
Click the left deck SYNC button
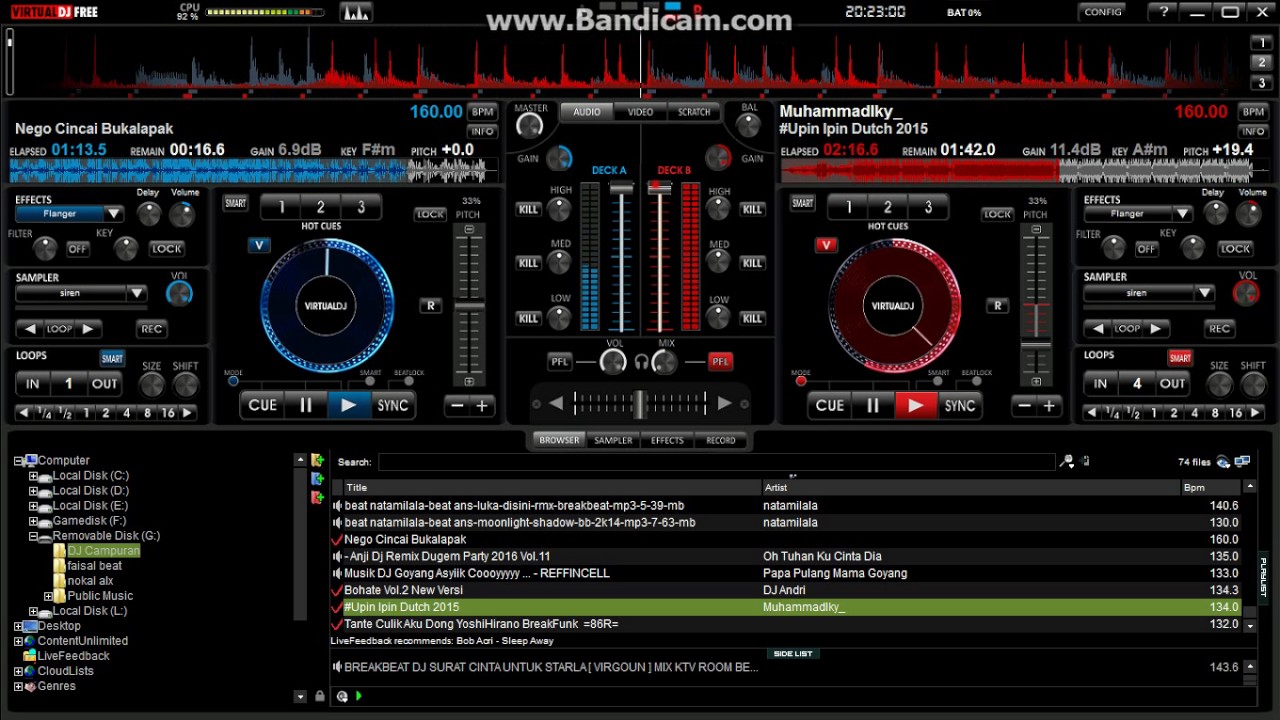[392, 405]
